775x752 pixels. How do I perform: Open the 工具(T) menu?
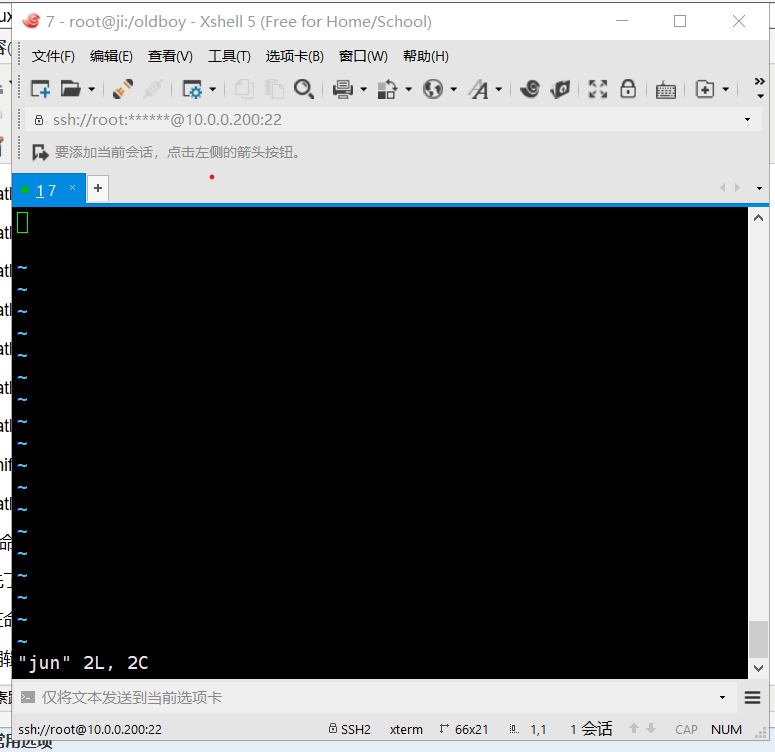point(229,56)
